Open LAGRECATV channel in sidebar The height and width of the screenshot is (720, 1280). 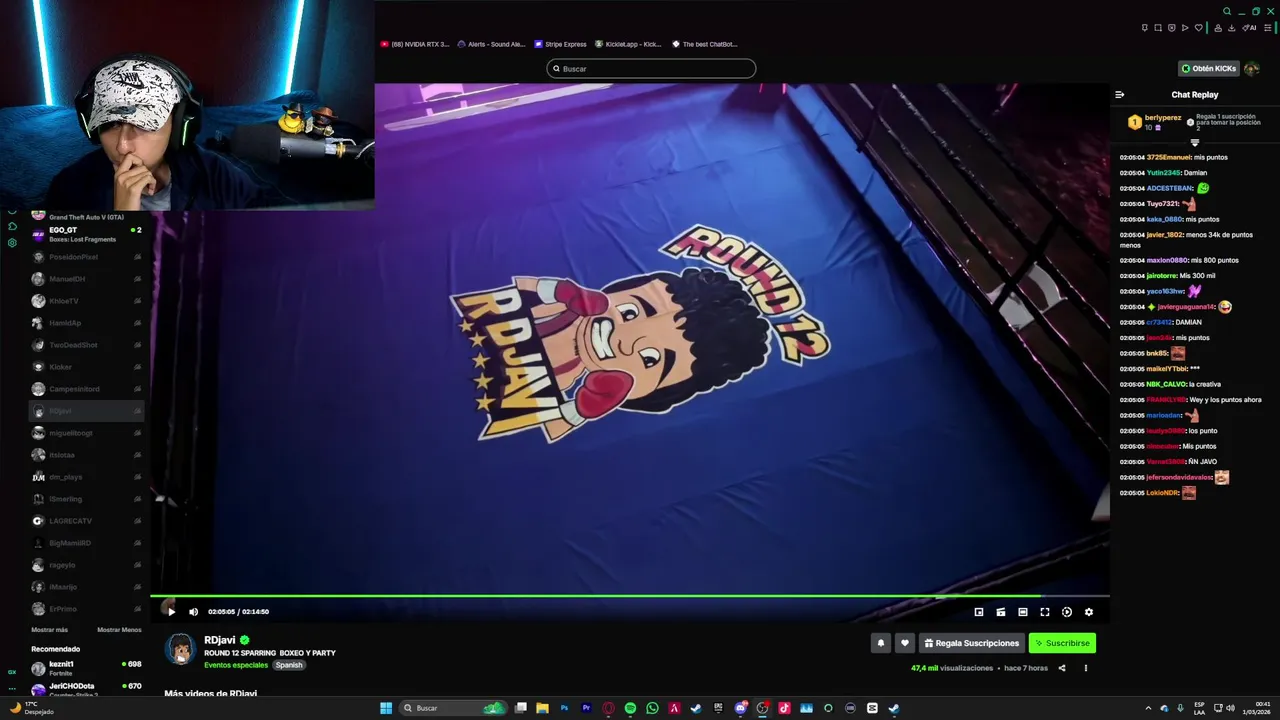click(87, 521)
